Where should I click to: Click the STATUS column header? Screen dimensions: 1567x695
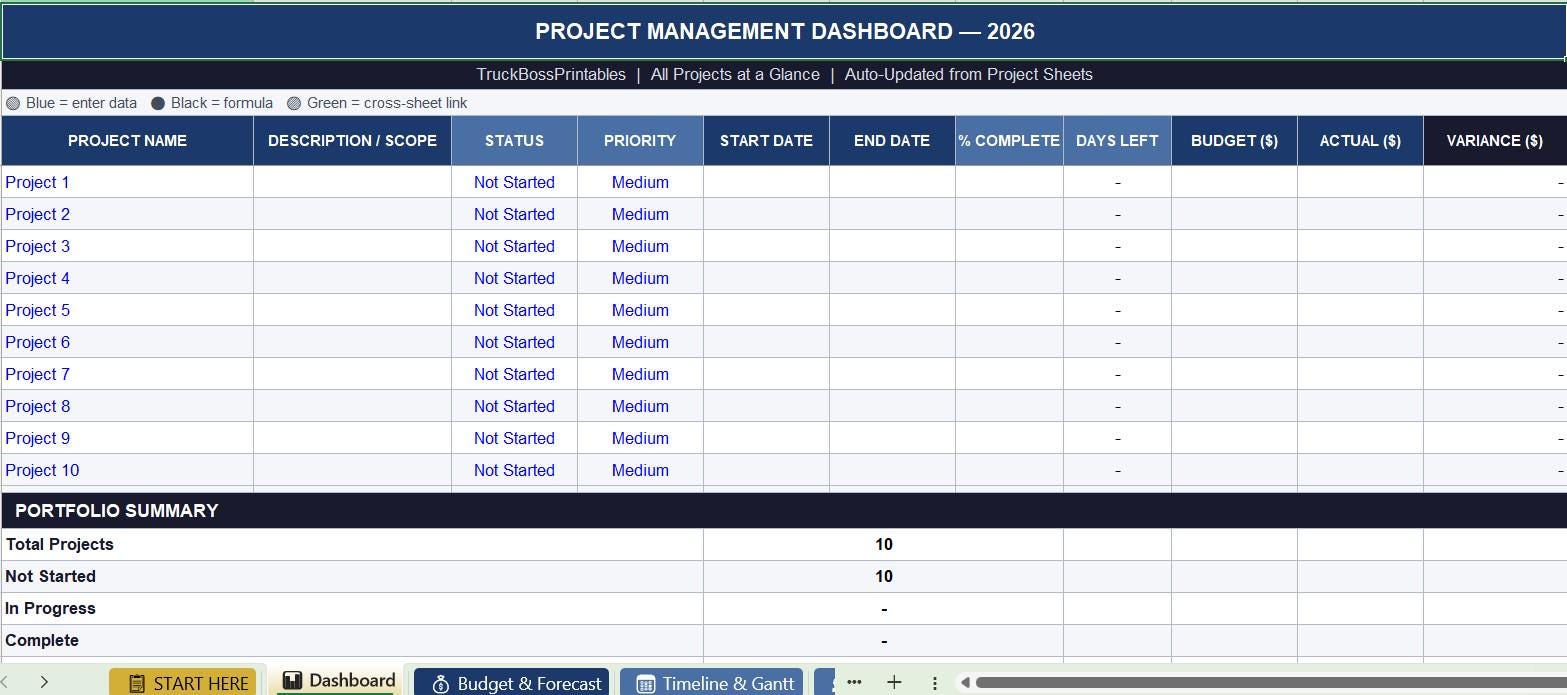click(514, 141)
